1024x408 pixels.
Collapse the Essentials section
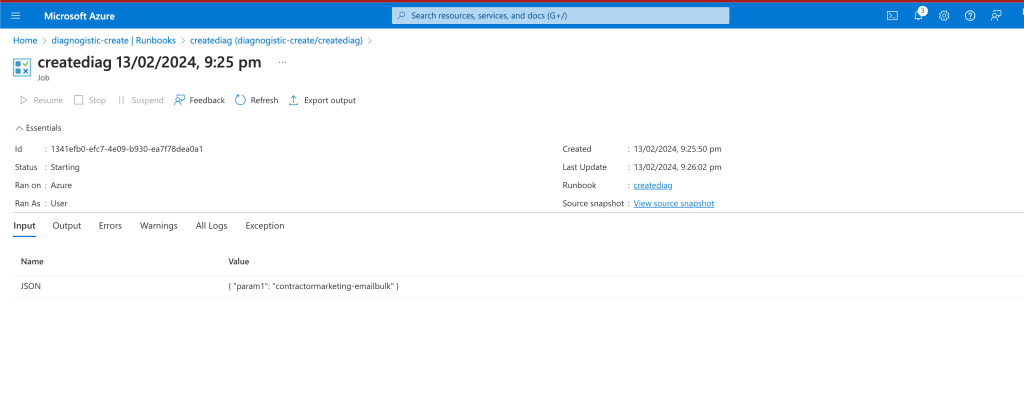[38, 128]
